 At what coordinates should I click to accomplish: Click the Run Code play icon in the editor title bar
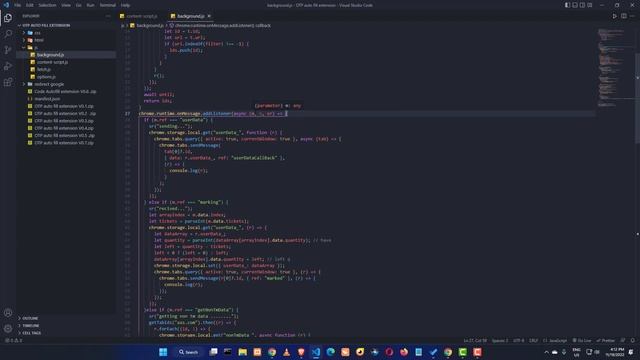(x=614, y=16)
